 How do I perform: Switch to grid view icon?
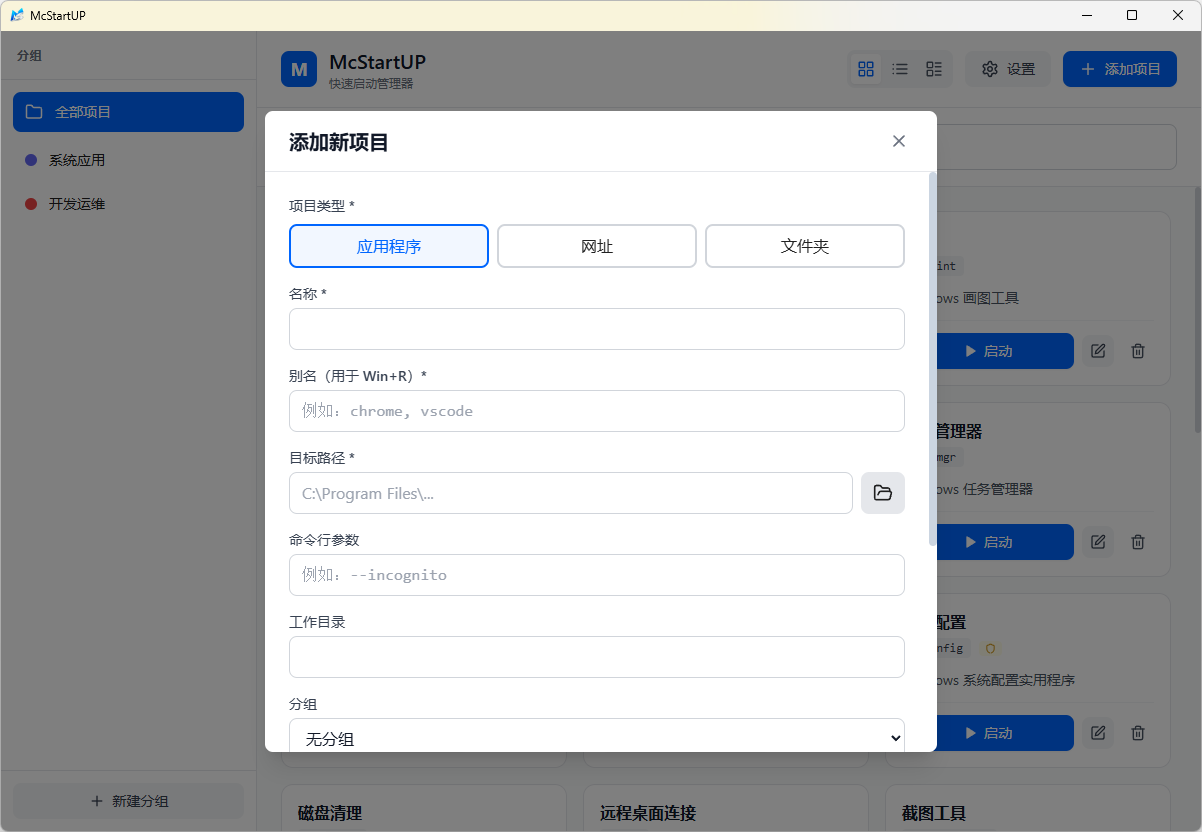[x=866, y=69]
